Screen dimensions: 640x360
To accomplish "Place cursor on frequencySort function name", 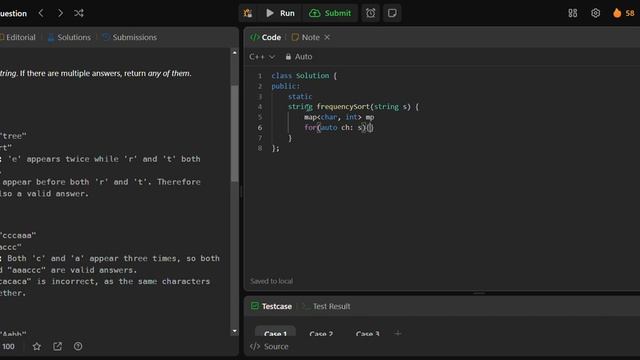I will (343, 107).
